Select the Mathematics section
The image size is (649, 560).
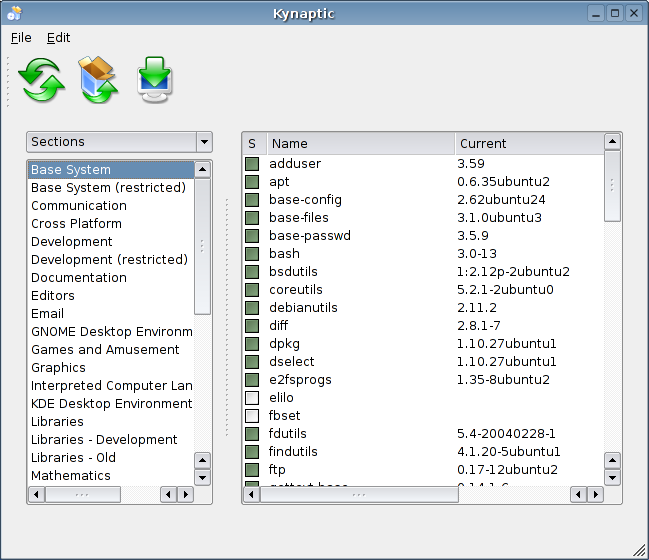111,476
